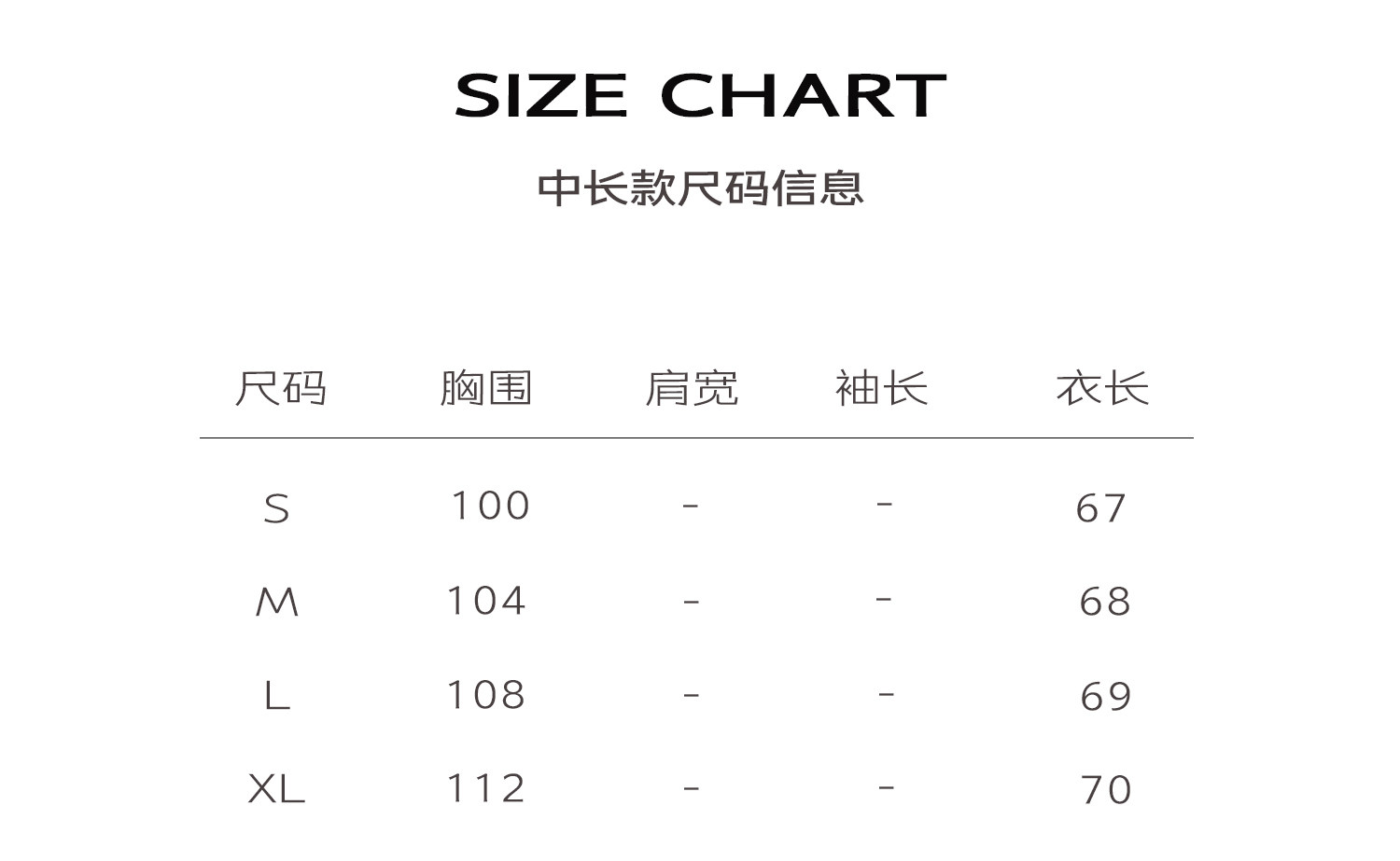The width and height of the screenshot is (1400, 861).
Task: Click chest value 104
Action: click(x=486, y=601)
